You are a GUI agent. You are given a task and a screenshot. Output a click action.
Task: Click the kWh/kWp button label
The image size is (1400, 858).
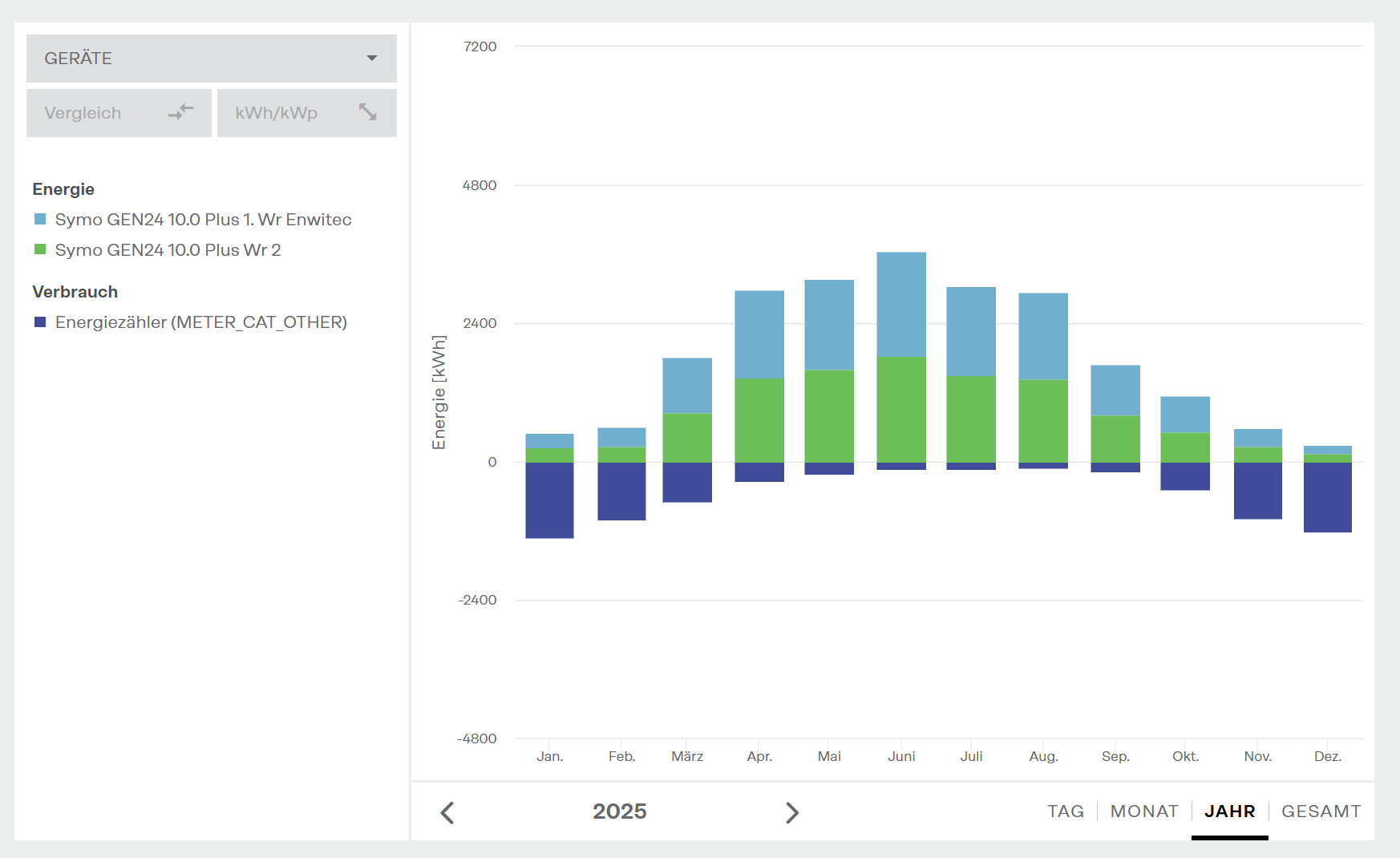276,113
